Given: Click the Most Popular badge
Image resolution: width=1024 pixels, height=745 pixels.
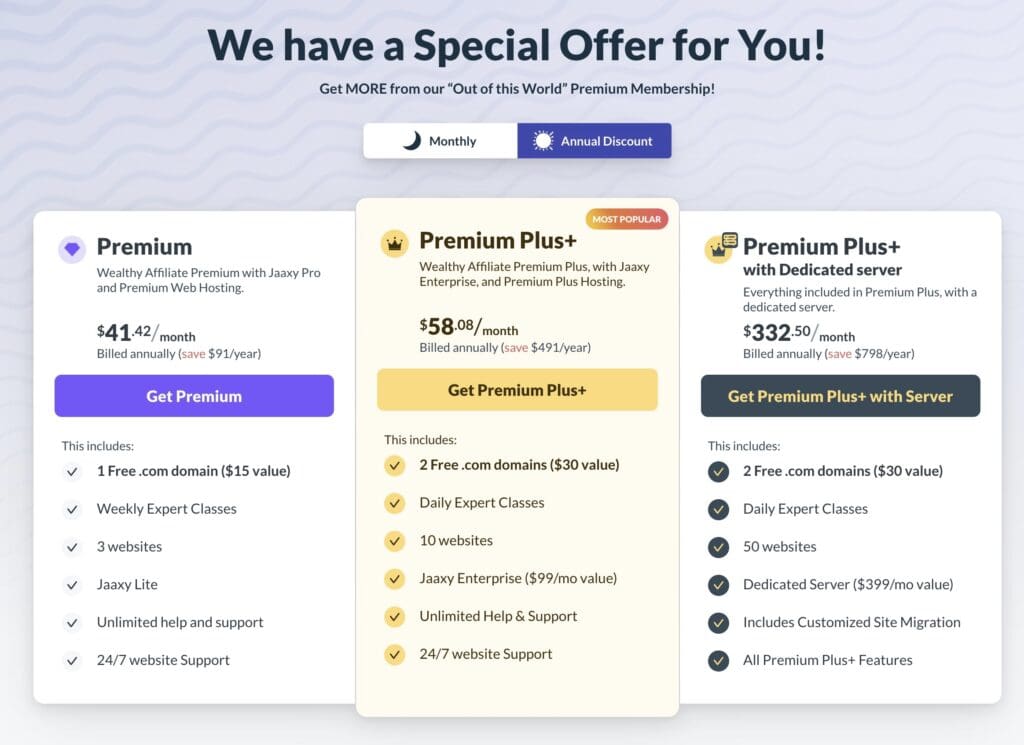Looking at the screenshot, I should tap(626, 219).
